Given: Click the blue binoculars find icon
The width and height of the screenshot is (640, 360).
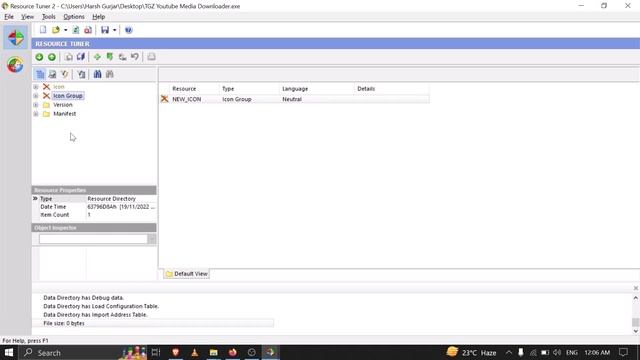Looking at the screenshot, I should (97, 74).
